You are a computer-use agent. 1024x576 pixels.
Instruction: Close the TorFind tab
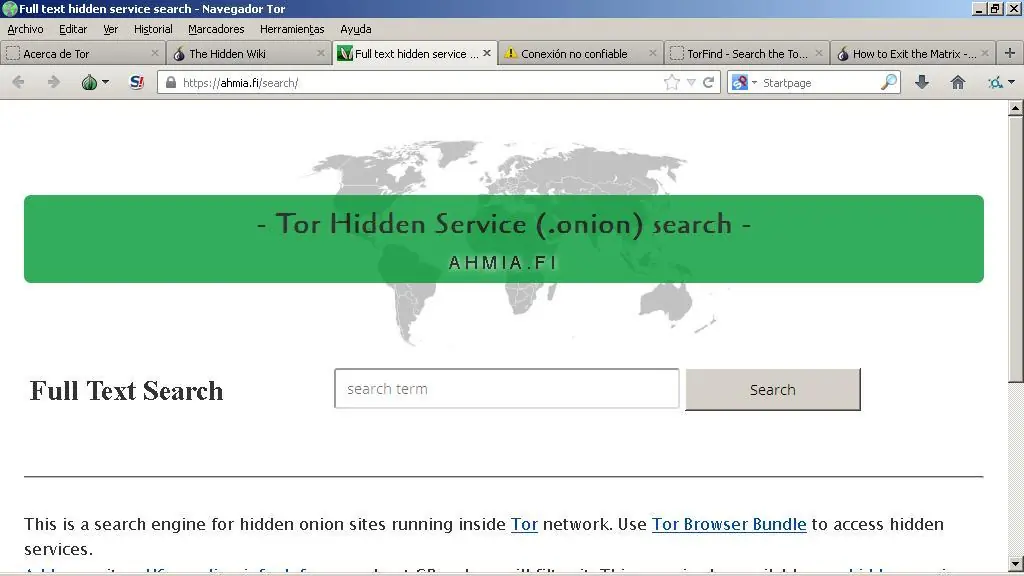[x=819, y=53]
